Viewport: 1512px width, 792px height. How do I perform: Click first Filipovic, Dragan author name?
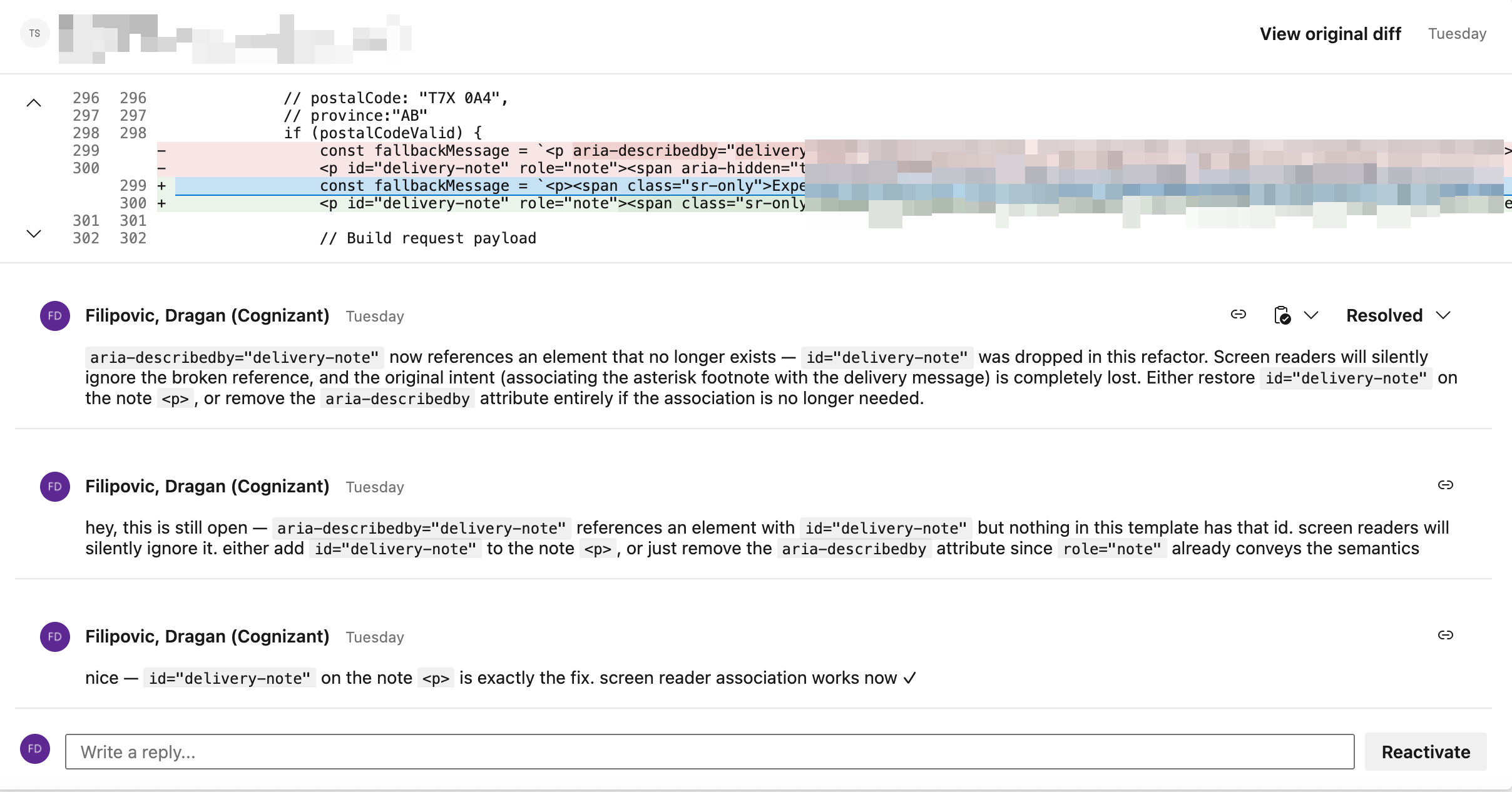click(207, 316)
